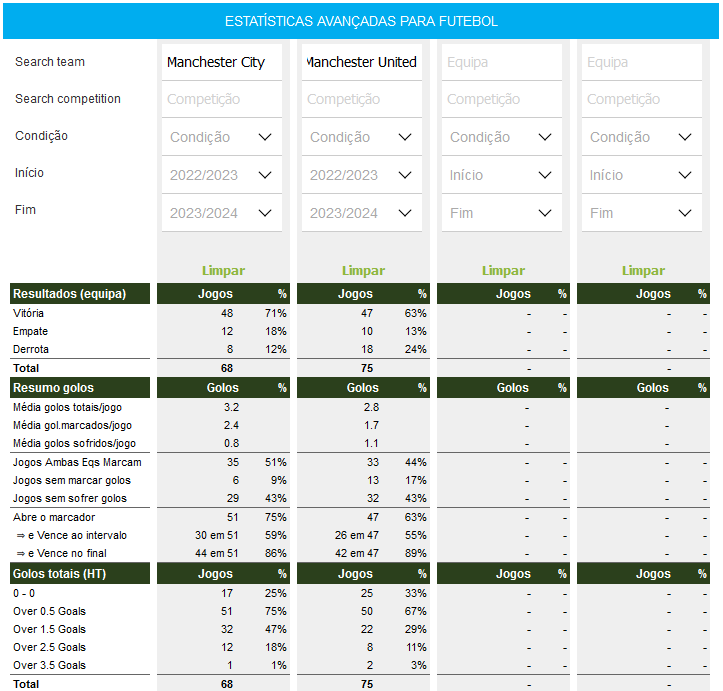Click Competição field in fourth column
Screen dimensions: 723x691
coord(642,99)
